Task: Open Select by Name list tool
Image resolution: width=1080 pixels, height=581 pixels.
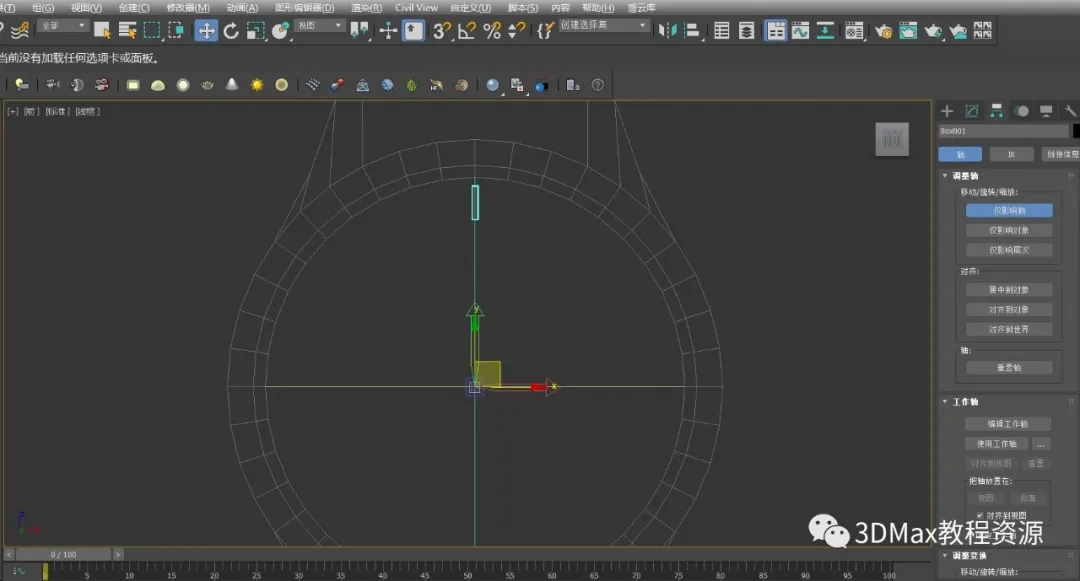Action: tap(127, 30)
